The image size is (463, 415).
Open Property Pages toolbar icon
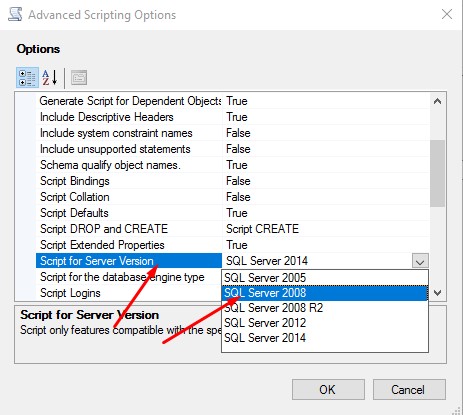click(x=79, y=78)
